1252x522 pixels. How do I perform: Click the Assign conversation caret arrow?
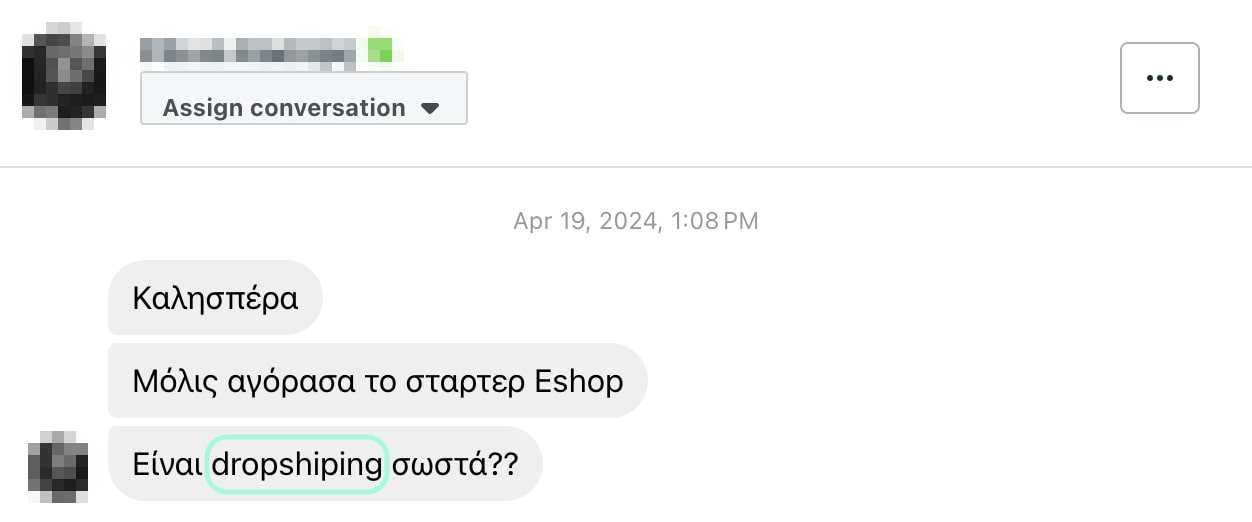[x=430, y=108]
